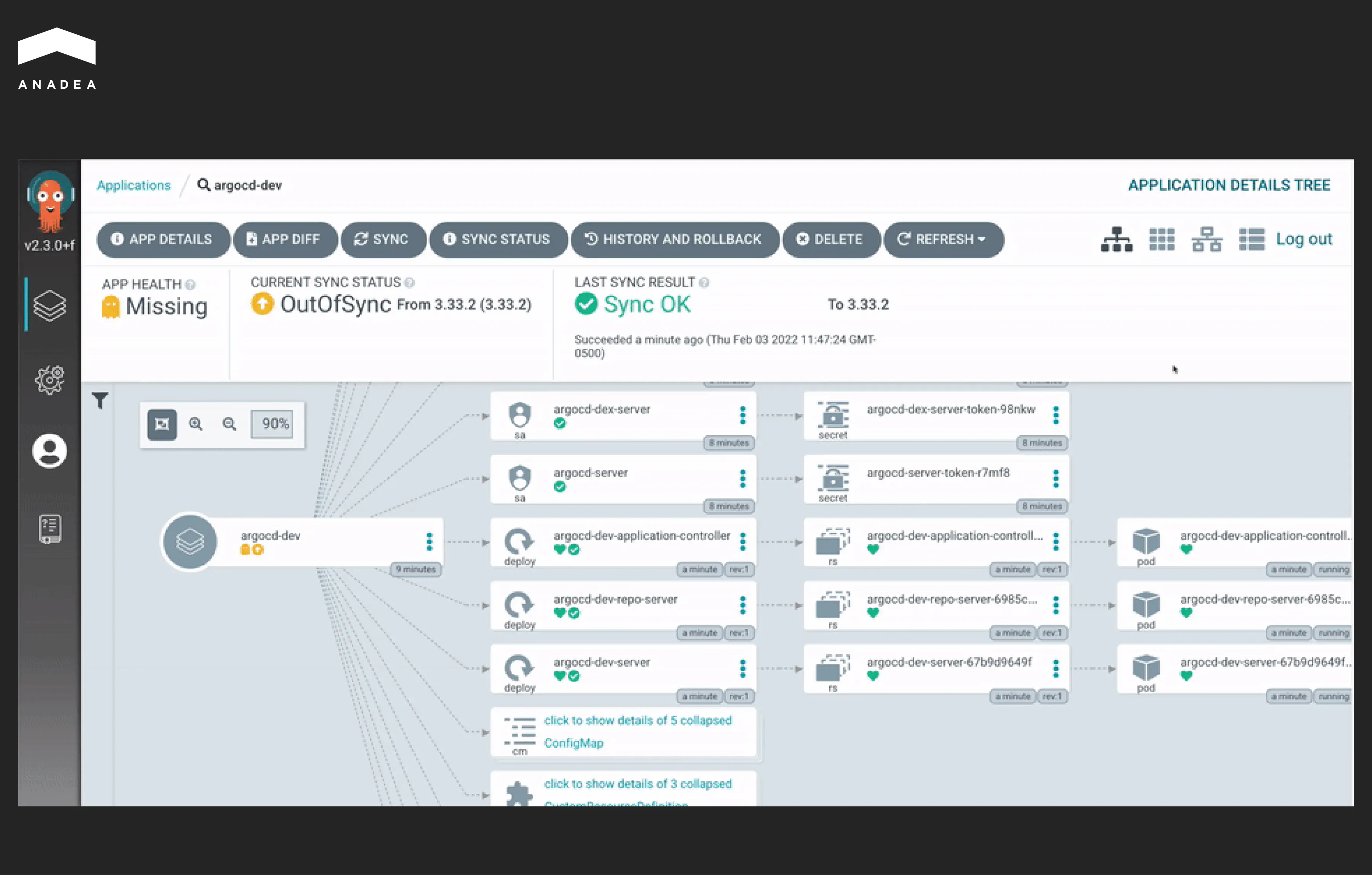The width and height of the screenshot is (1372, 875).
Task: Open kebab menu on argocd-dev-repo-server deploy
Action: click(x=742, y=605)
